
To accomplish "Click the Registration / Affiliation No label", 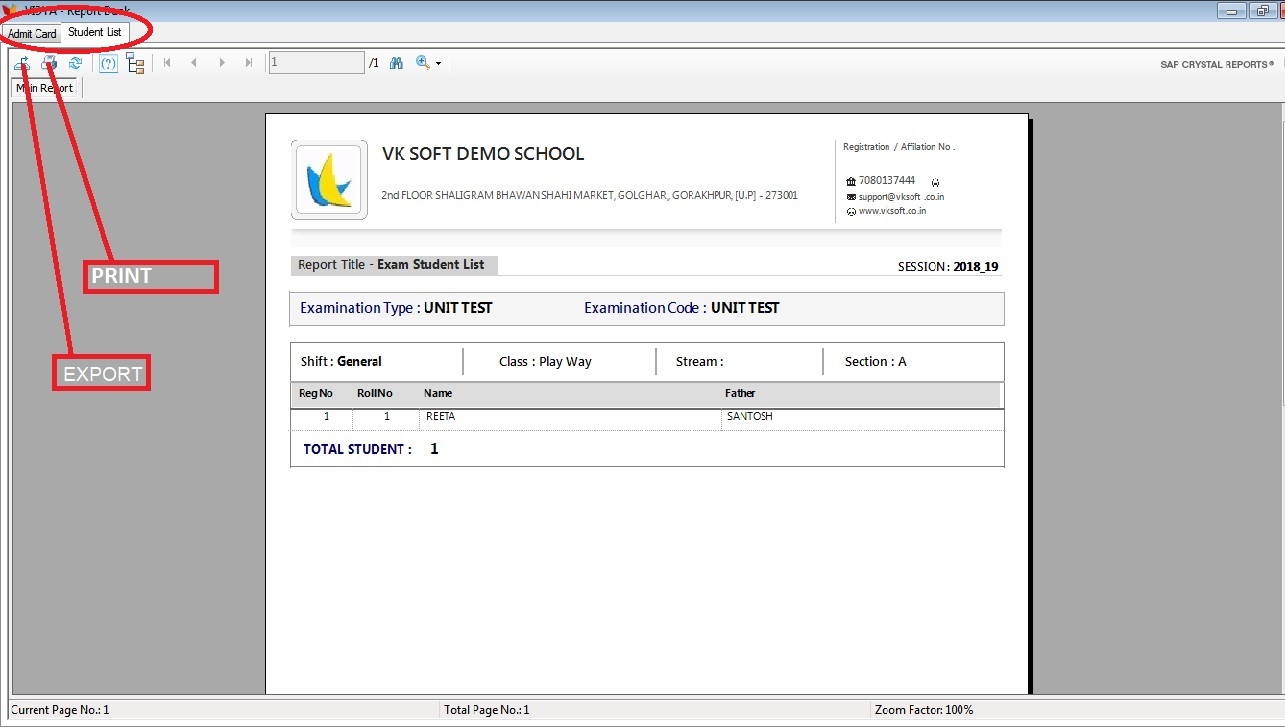I will coord(899,147).
